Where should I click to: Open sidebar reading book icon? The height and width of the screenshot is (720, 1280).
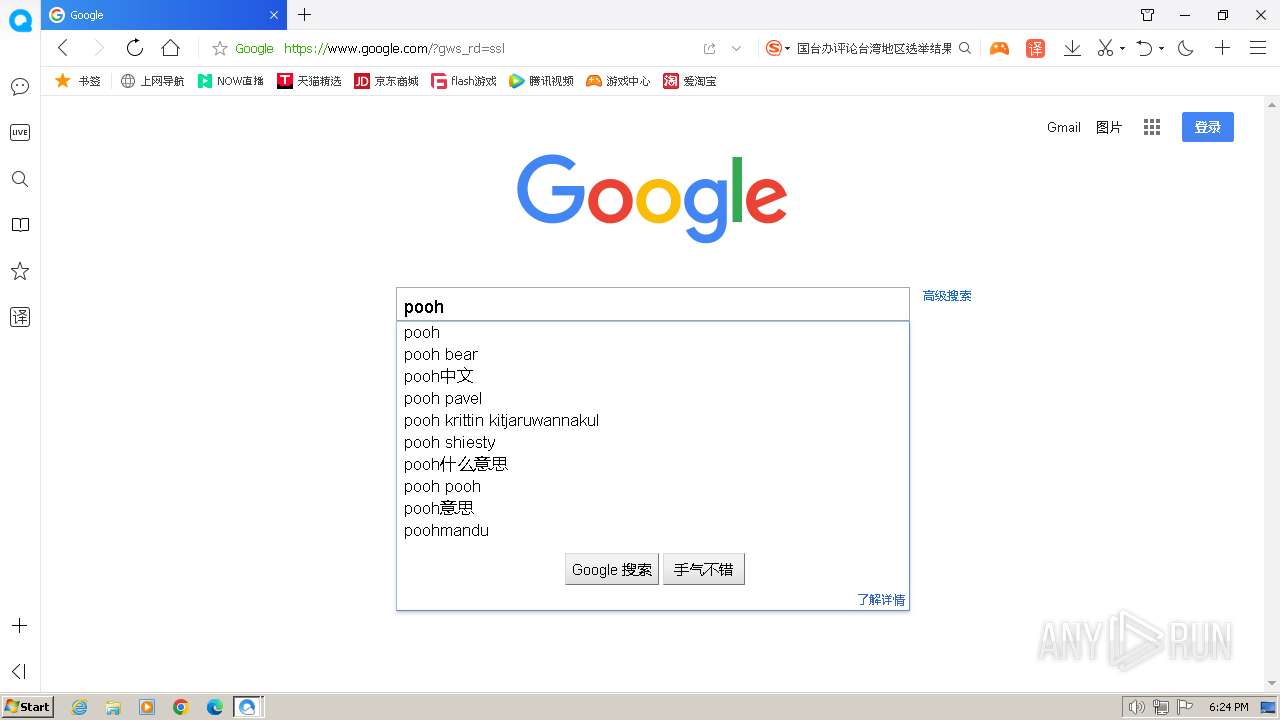(20, 225)
